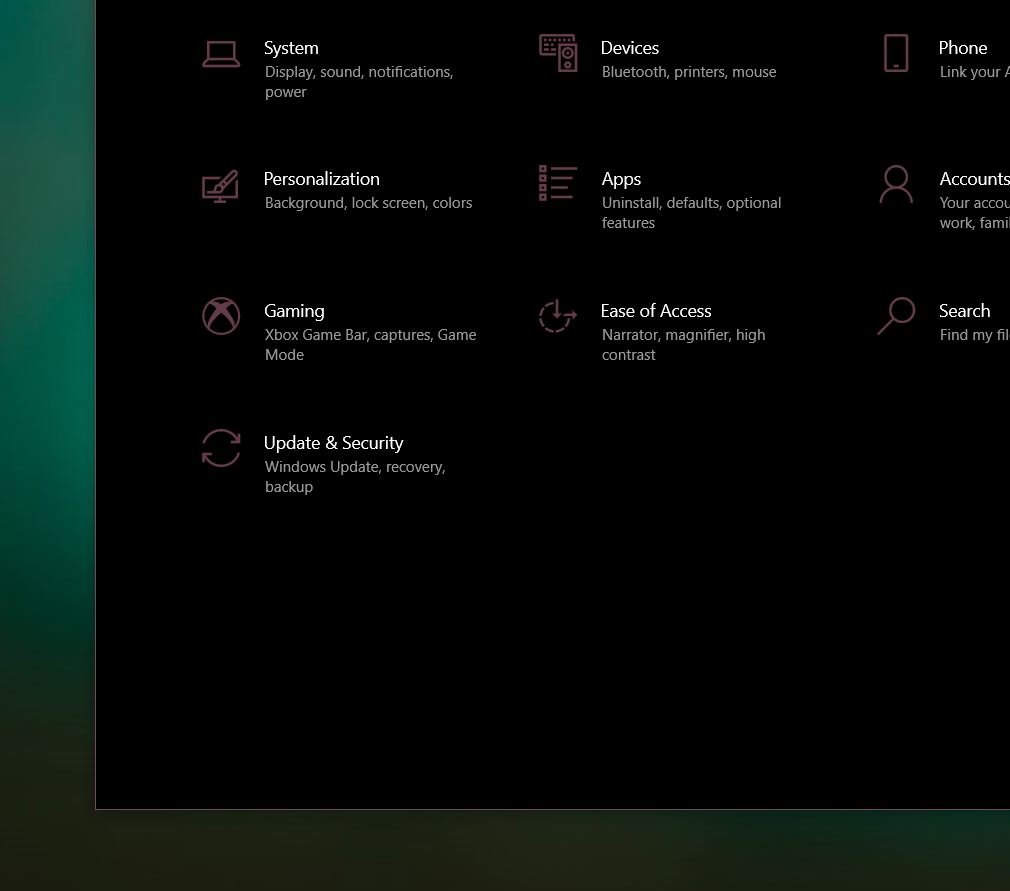This screenshot has width=1010, height=891.
Task: Click 'Windows Update, recovery, backup' text
Action: point(355,477)
